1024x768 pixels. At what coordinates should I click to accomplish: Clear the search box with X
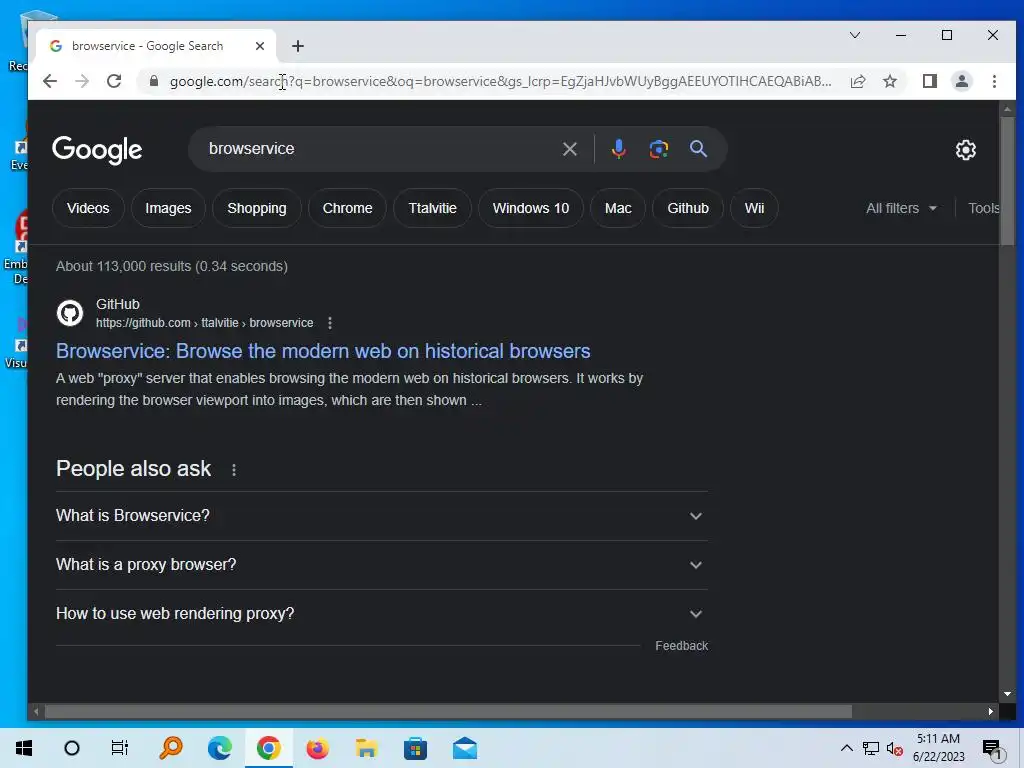tap(569, 149)
